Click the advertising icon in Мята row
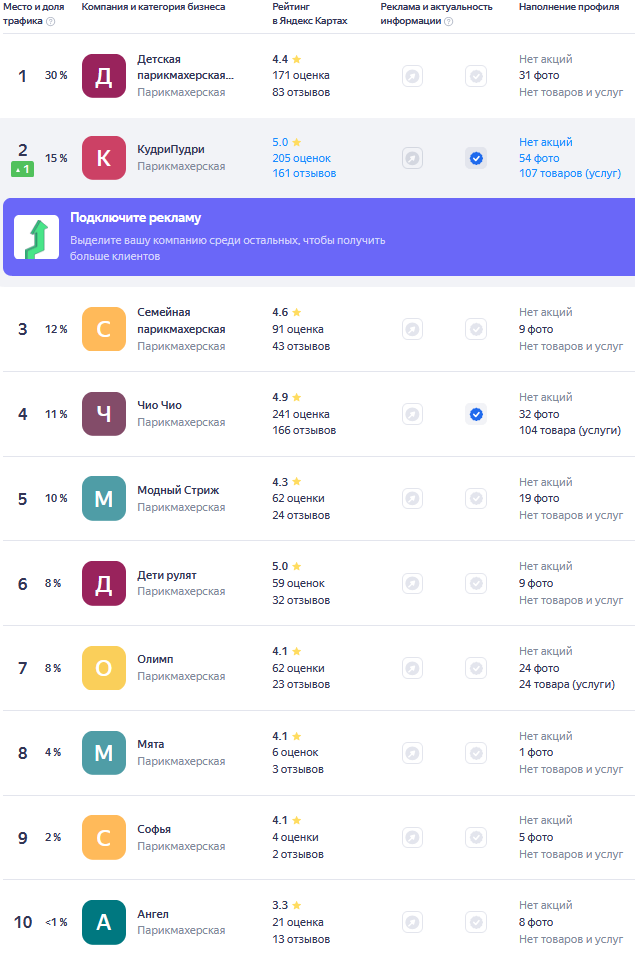635x960 pixels. [x=413, y=752]
